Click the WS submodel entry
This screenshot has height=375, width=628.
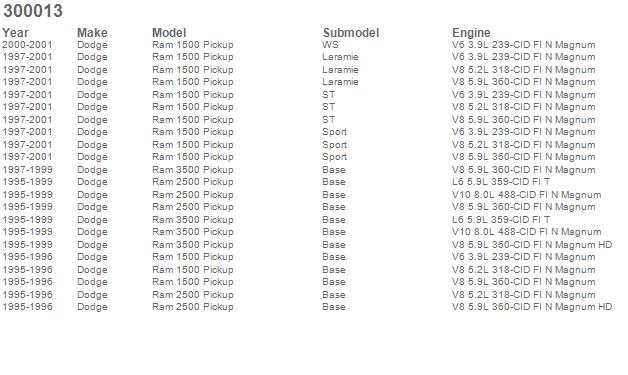[x=330, y=45]
